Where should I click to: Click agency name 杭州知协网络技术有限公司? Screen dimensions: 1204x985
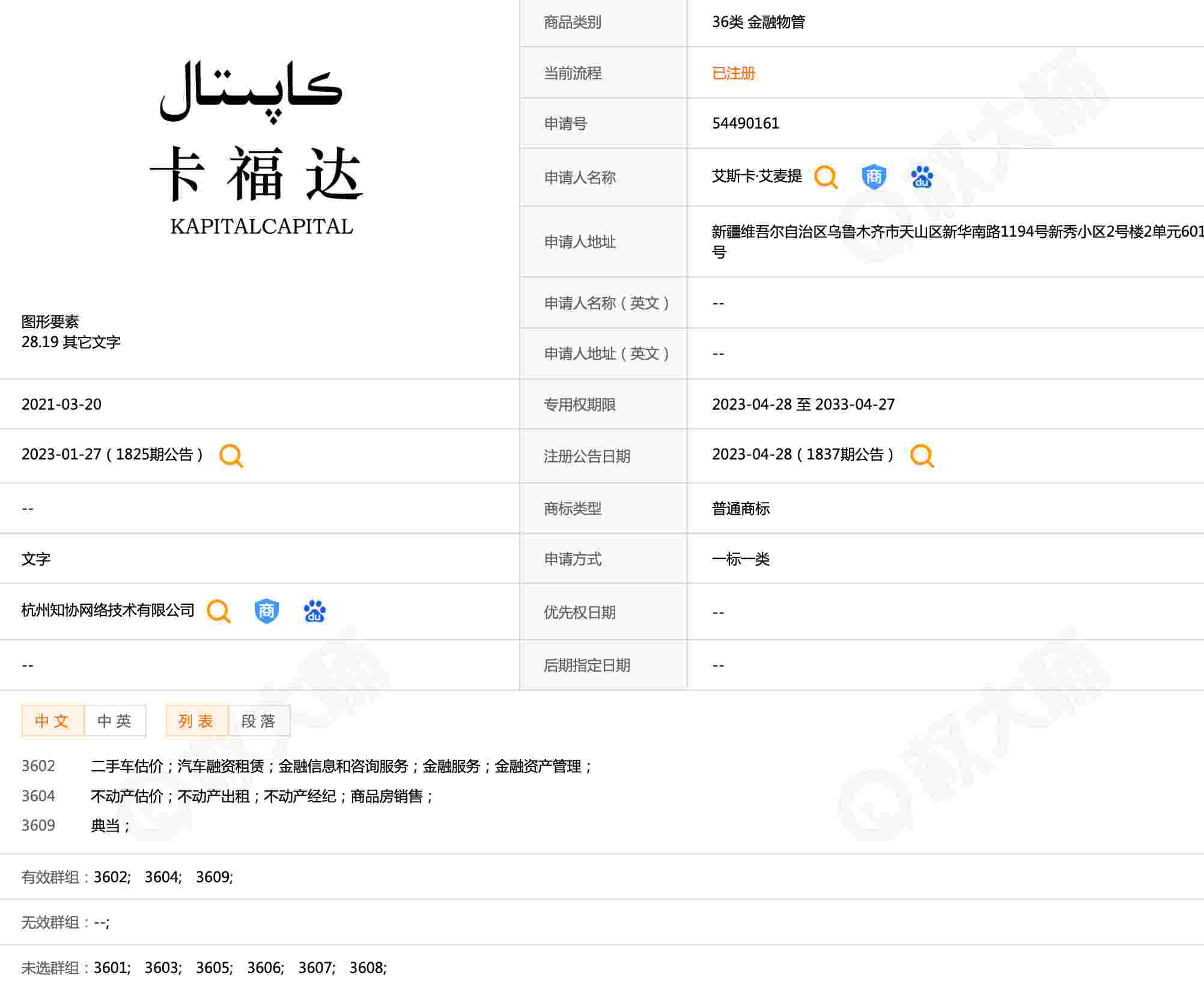pos(108,611)
